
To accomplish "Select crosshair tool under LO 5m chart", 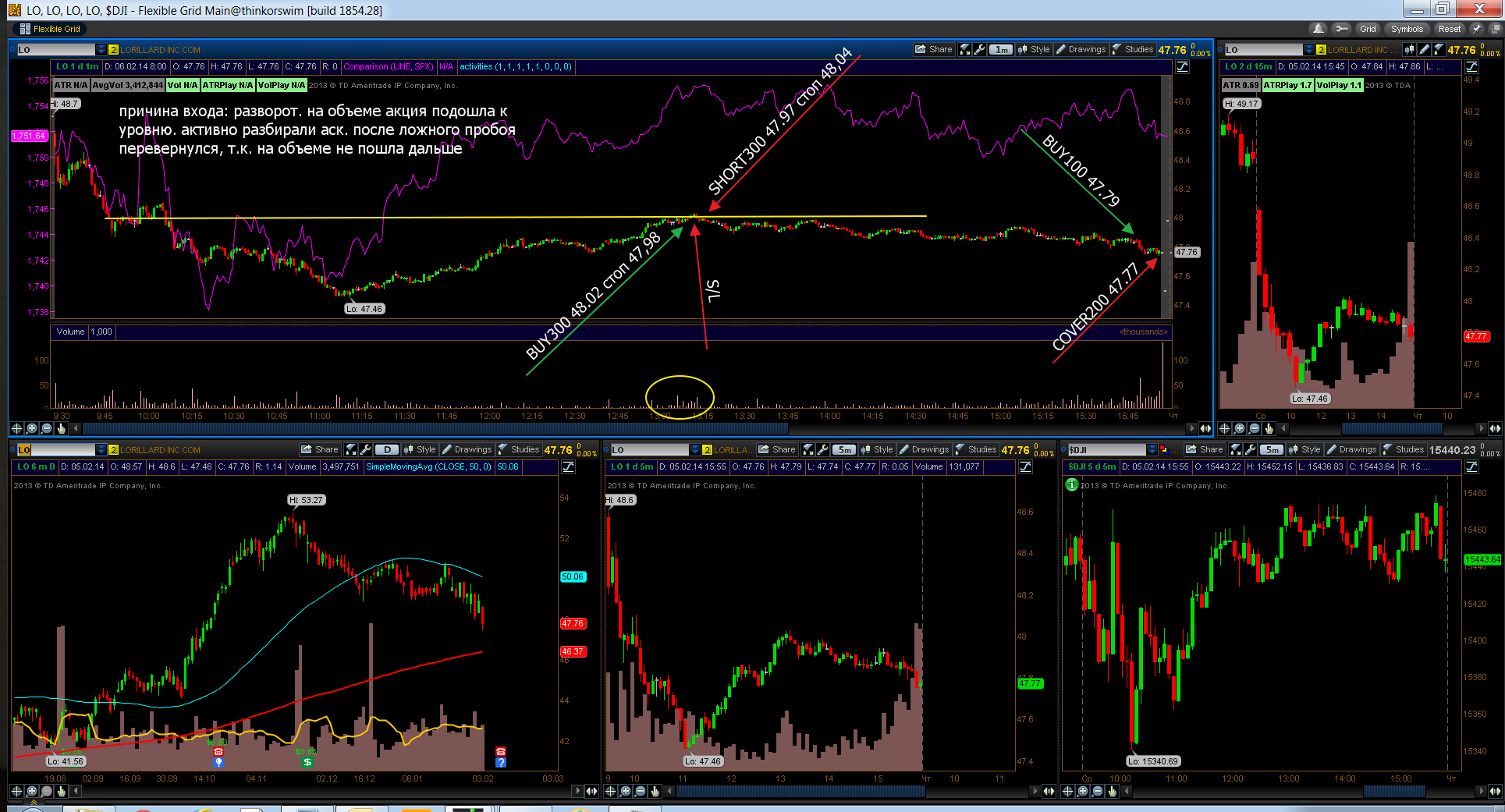I will [611, 791].
